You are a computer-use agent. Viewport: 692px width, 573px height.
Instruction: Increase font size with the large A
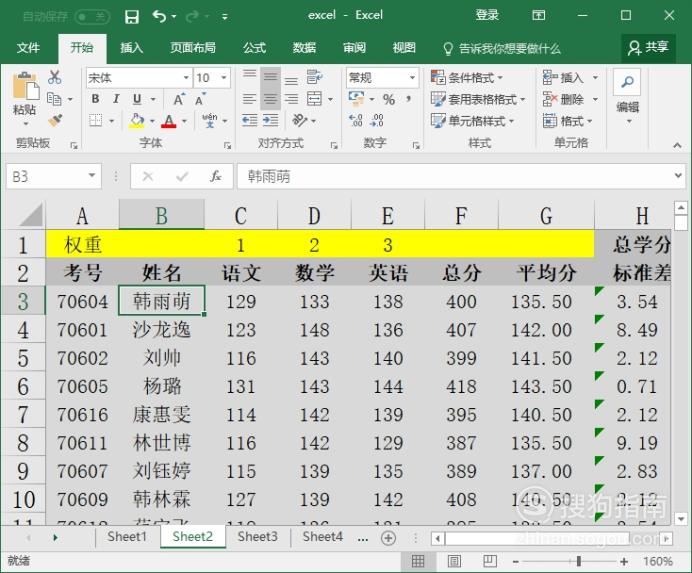[x=178, y=99]
